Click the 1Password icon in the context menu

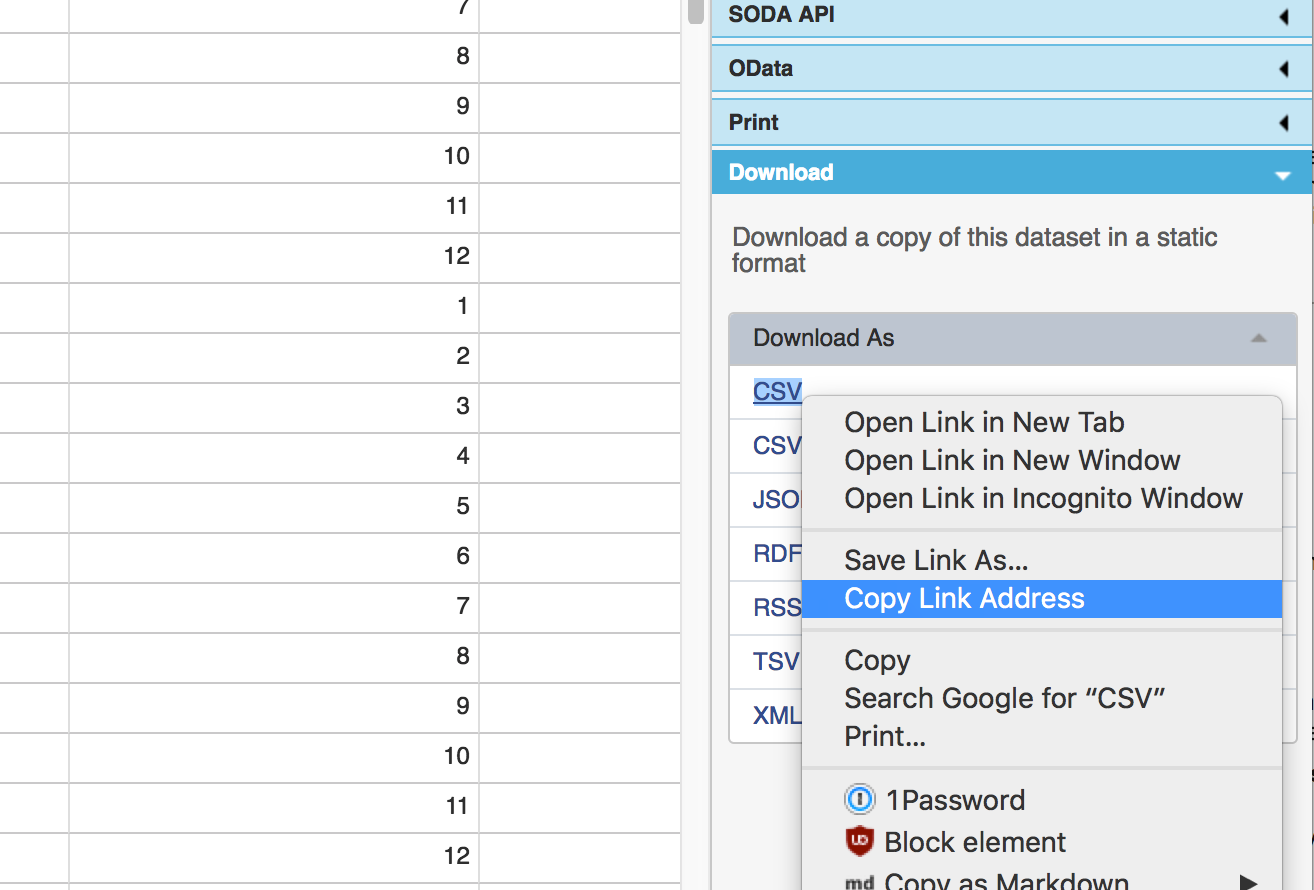point(860,800)
